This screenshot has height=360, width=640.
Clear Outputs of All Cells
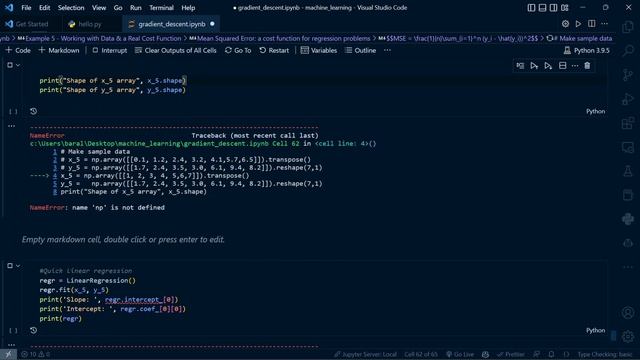pos(176,50)
